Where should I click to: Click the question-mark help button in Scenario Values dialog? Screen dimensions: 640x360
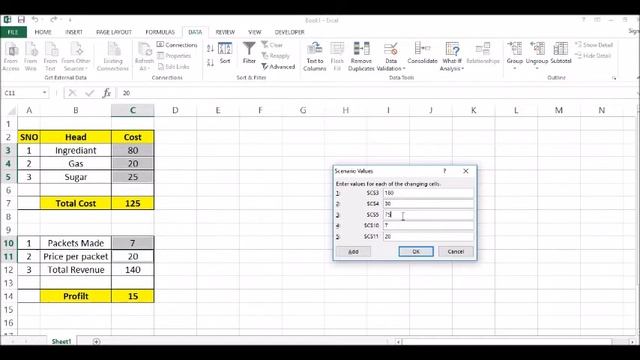444,171
